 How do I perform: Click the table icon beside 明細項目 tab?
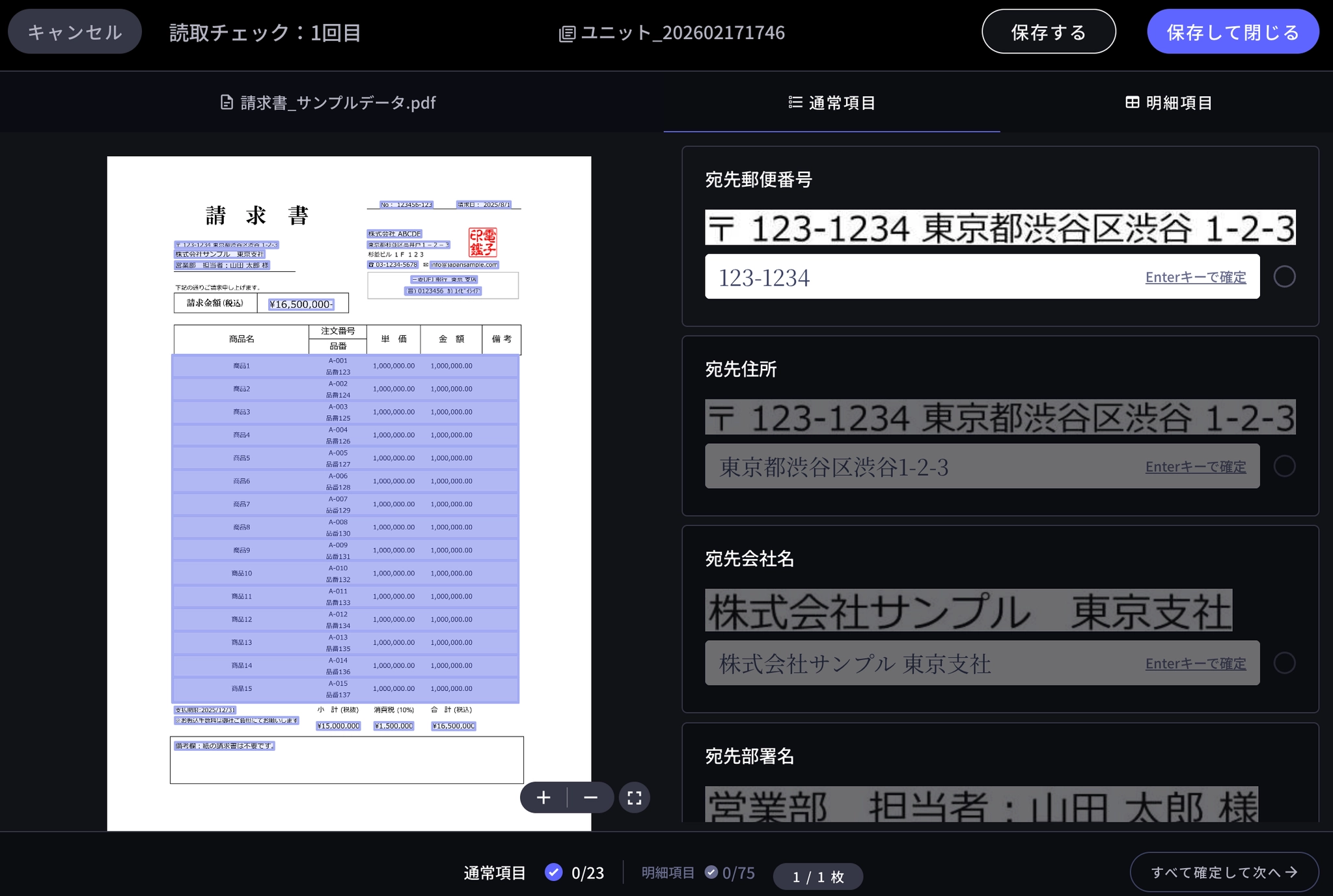(1133, 102)
